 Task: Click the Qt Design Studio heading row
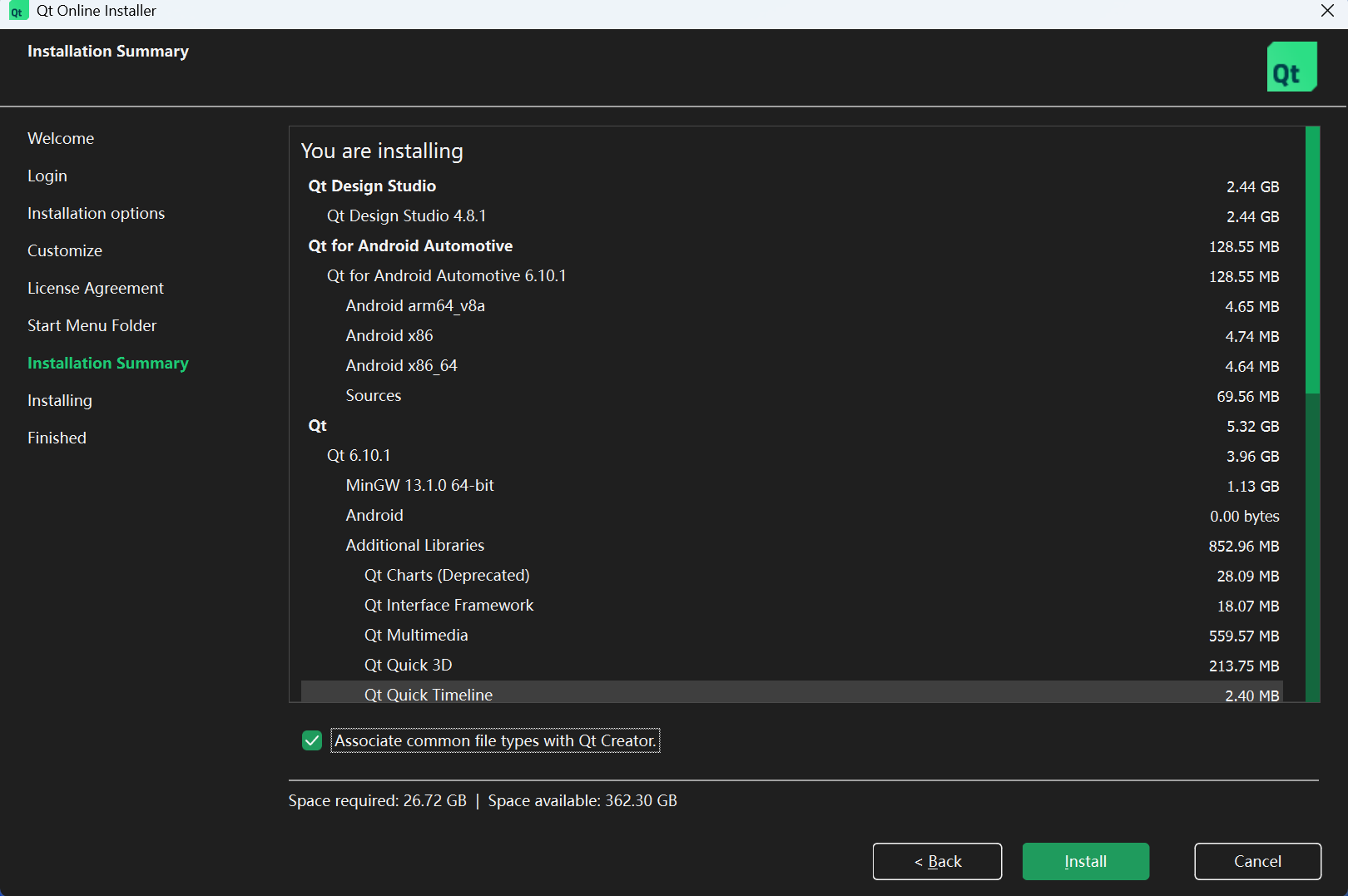[792, 186]
